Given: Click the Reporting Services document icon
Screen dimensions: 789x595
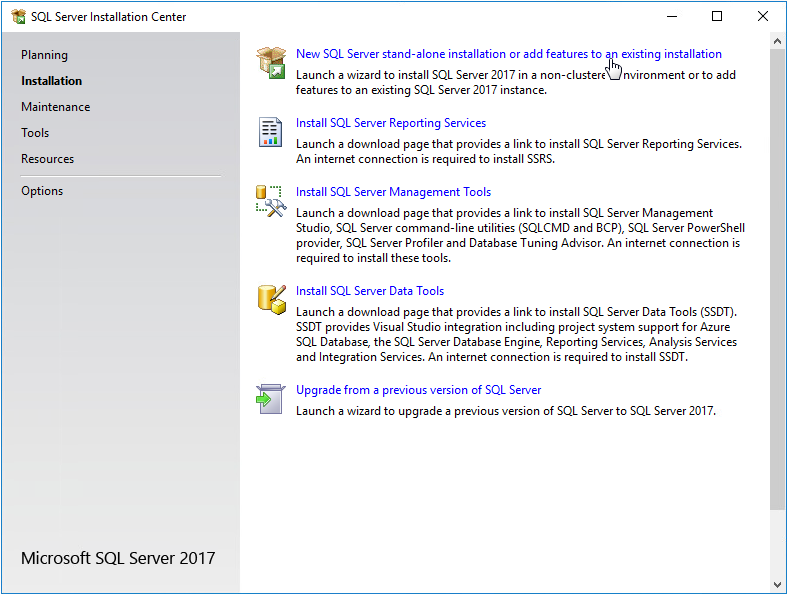Looking at the screenshot, I should click(x=270, y=132).
